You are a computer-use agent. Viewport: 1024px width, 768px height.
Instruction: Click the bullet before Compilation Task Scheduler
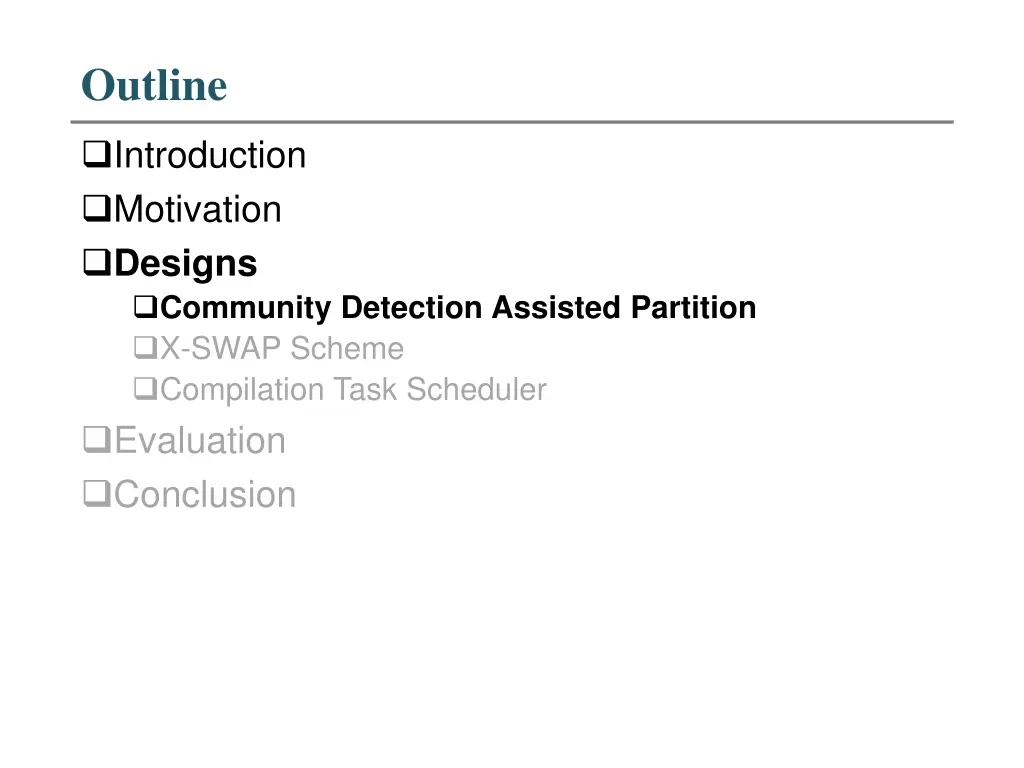146,389
